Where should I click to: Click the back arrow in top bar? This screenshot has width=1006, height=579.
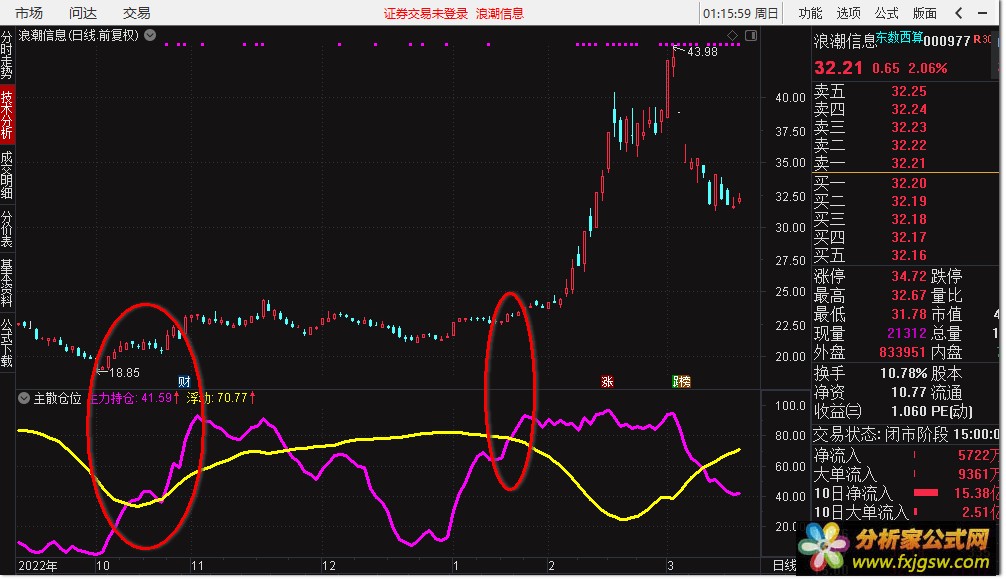[959, 13]
